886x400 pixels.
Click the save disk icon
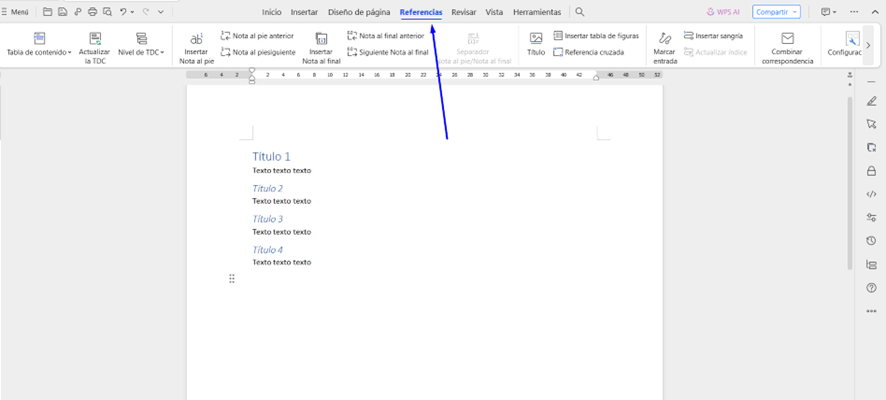63,12
